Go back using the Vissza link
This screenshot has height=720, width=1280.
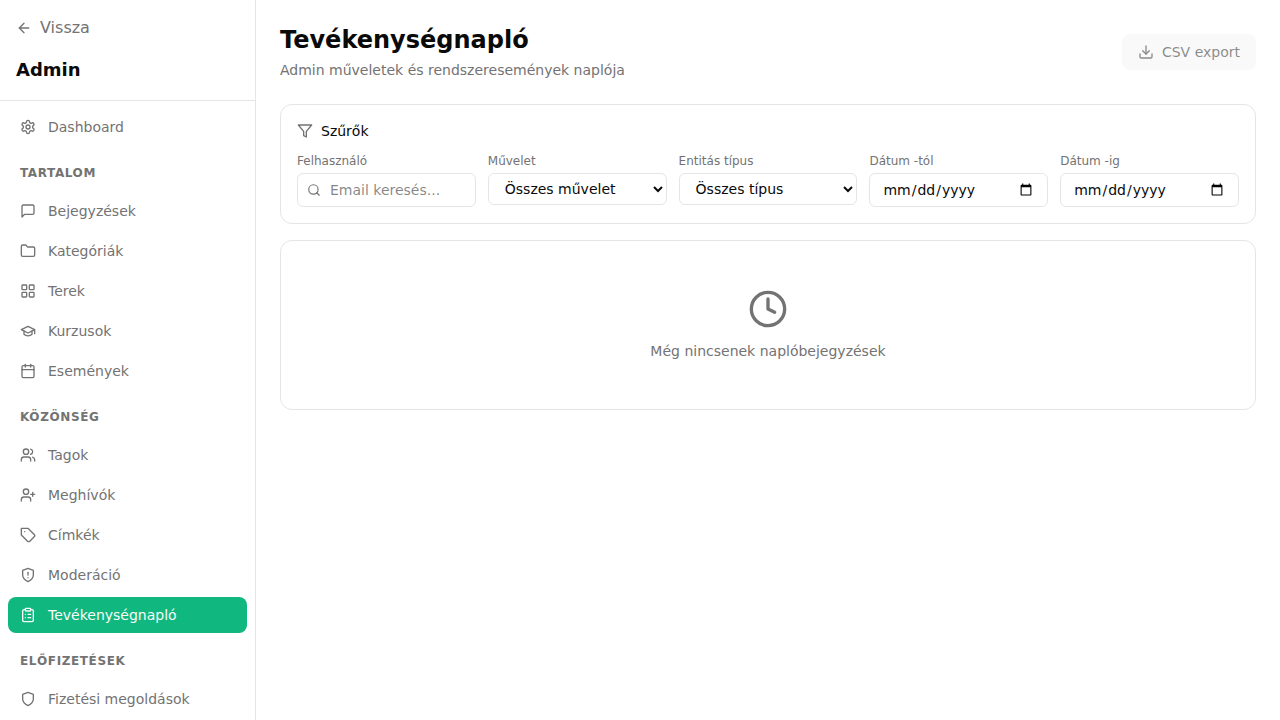[53, 27]
